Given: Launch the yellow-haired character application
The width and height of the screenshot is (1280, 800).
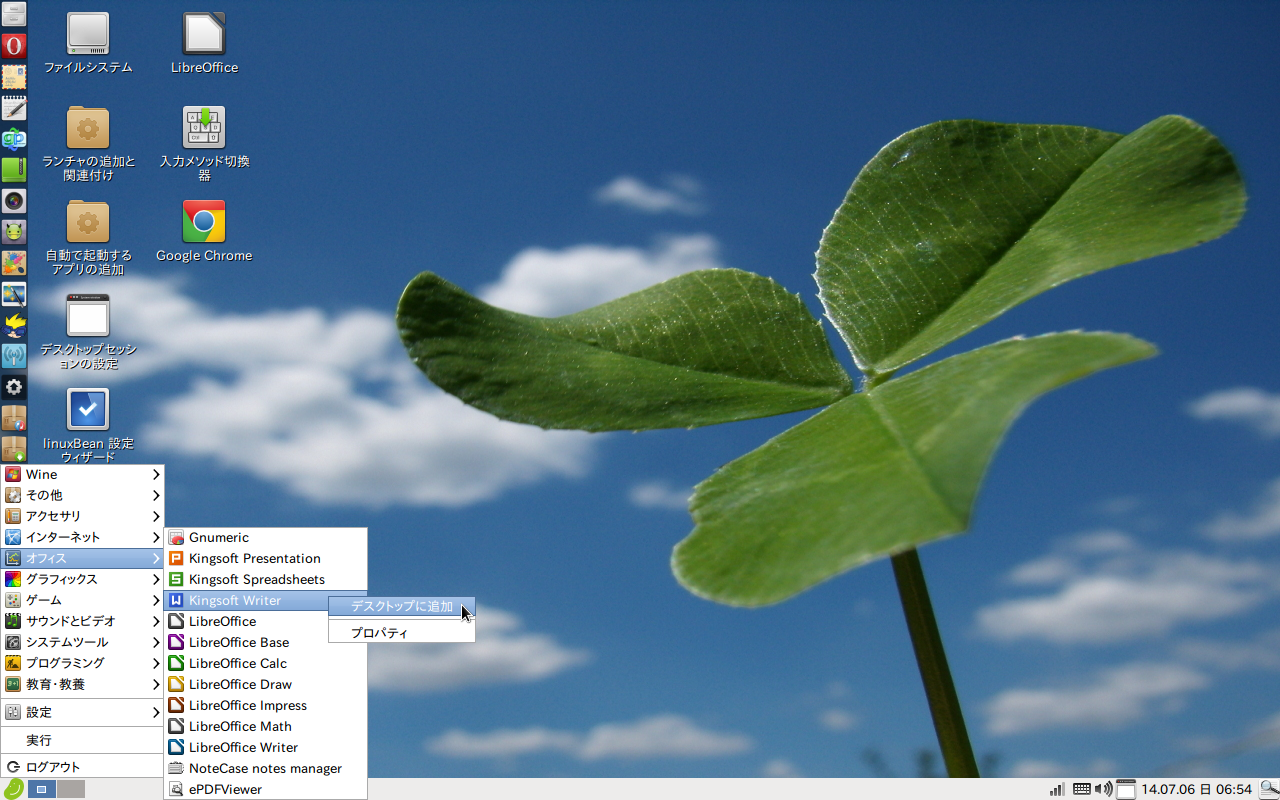Looking at the screenshot, I should coord(14,325).
